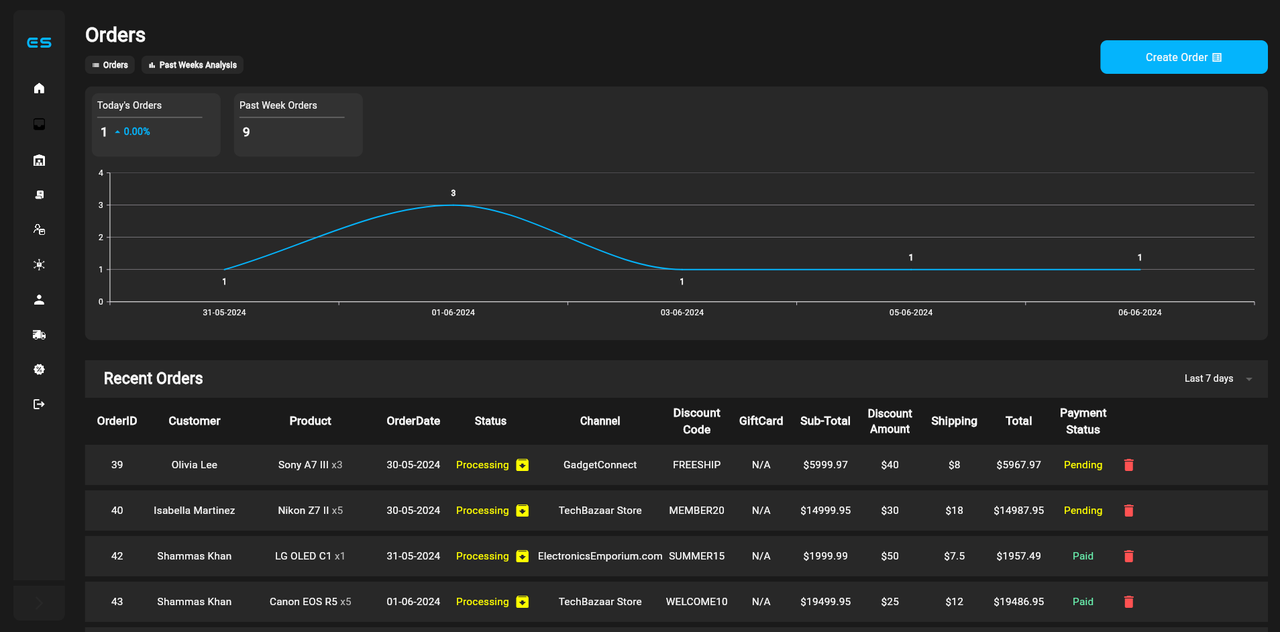Open the Home page from the sidebar
This screenshot has height=632, width=1280.
point(39,88)
